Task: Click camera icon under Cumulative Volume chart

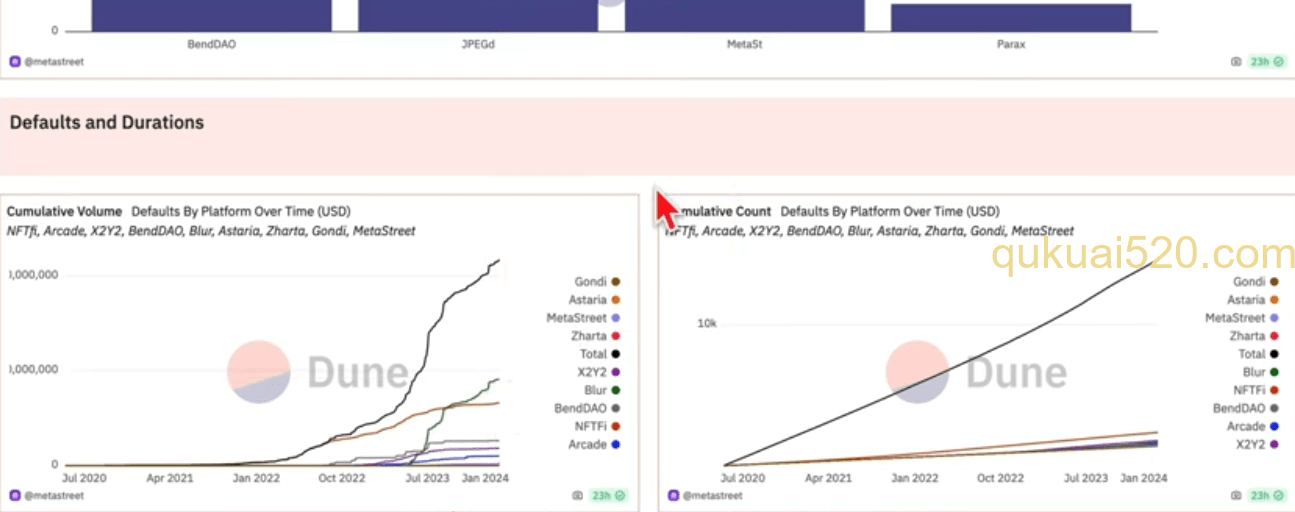Action: coord(577,495)
